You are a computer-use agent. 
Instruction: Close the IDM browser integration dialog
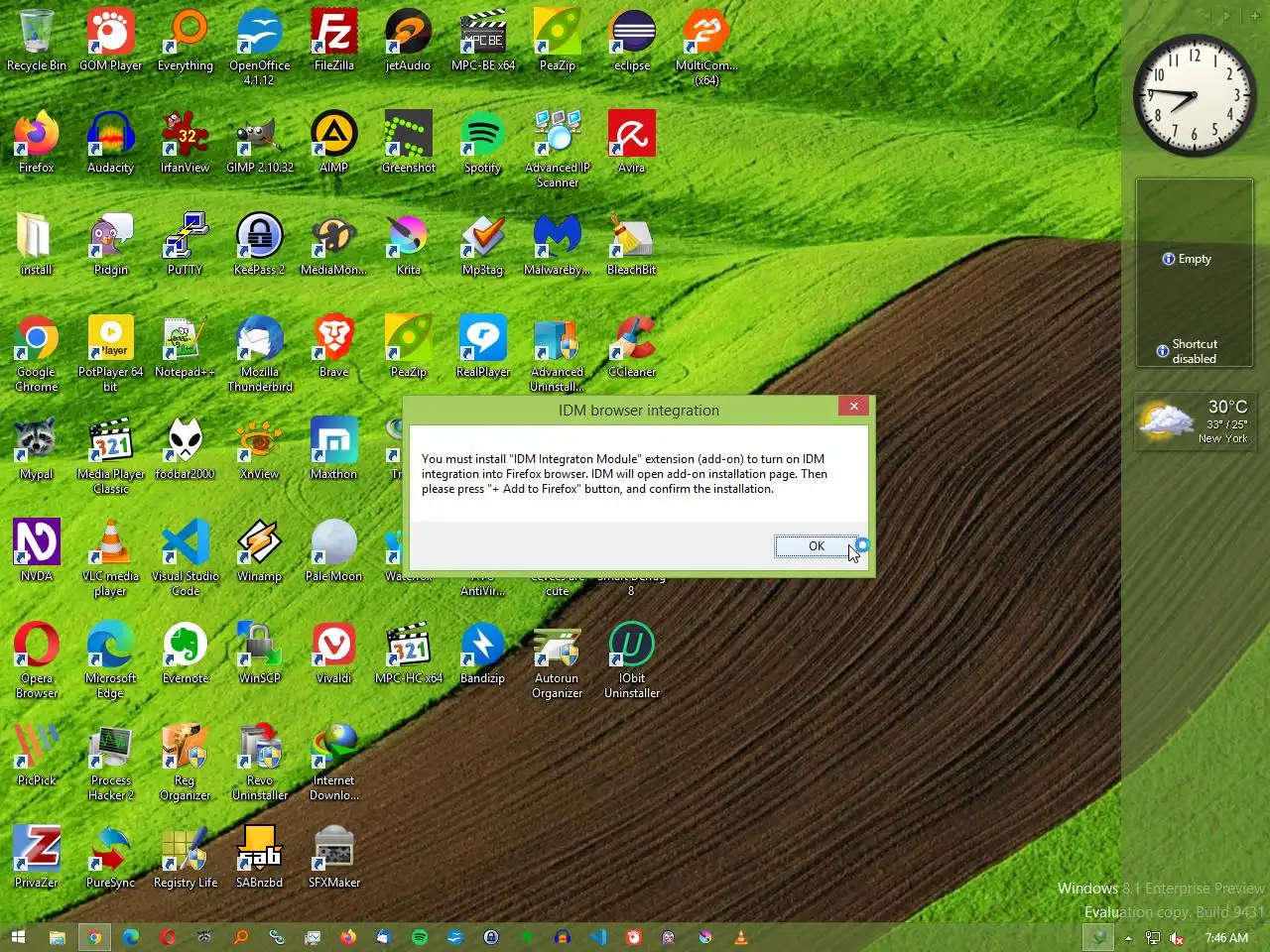coord(853,407)
